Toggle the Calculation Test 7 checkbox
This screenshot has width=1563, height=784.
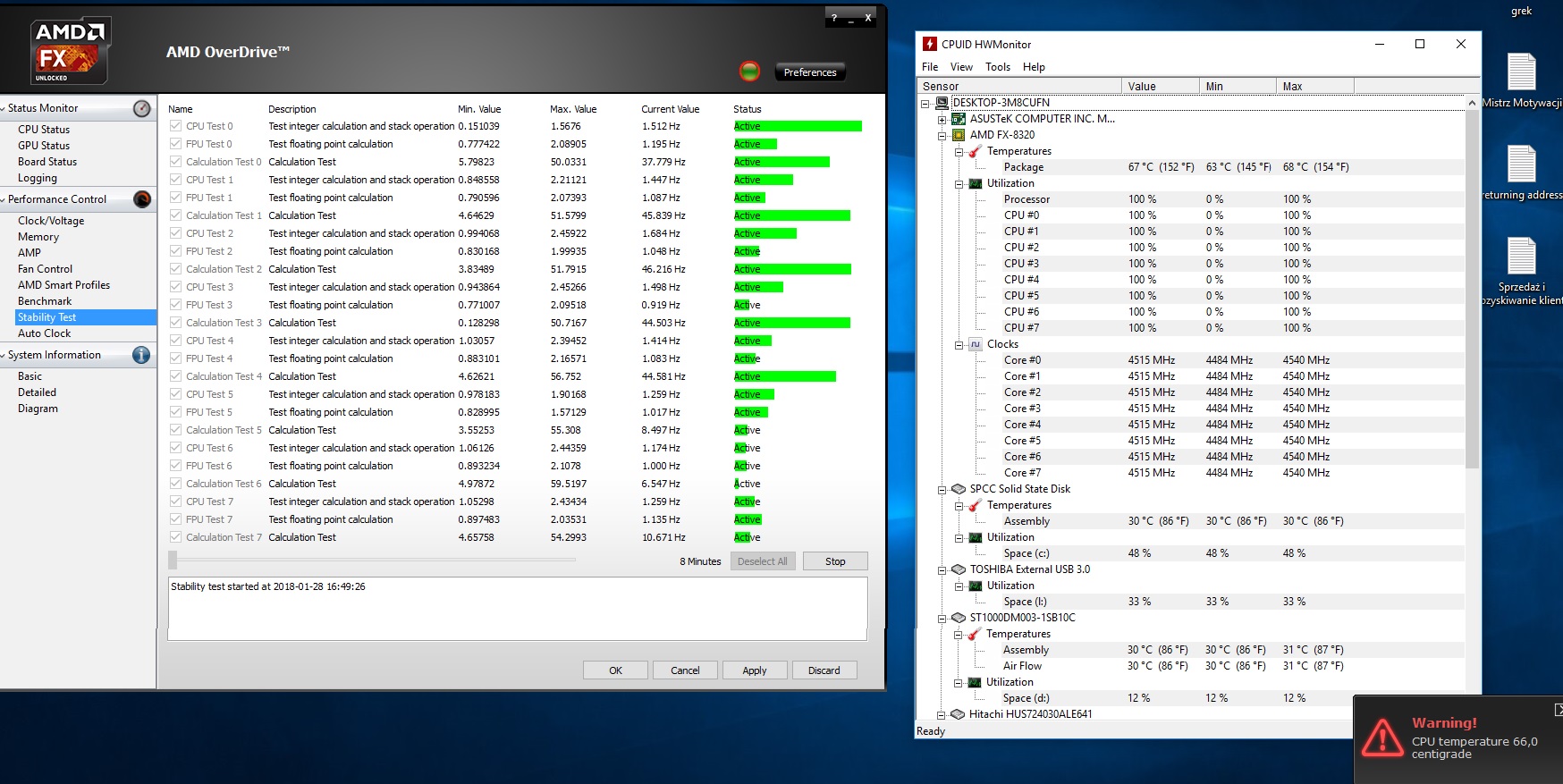pos(176,537)
